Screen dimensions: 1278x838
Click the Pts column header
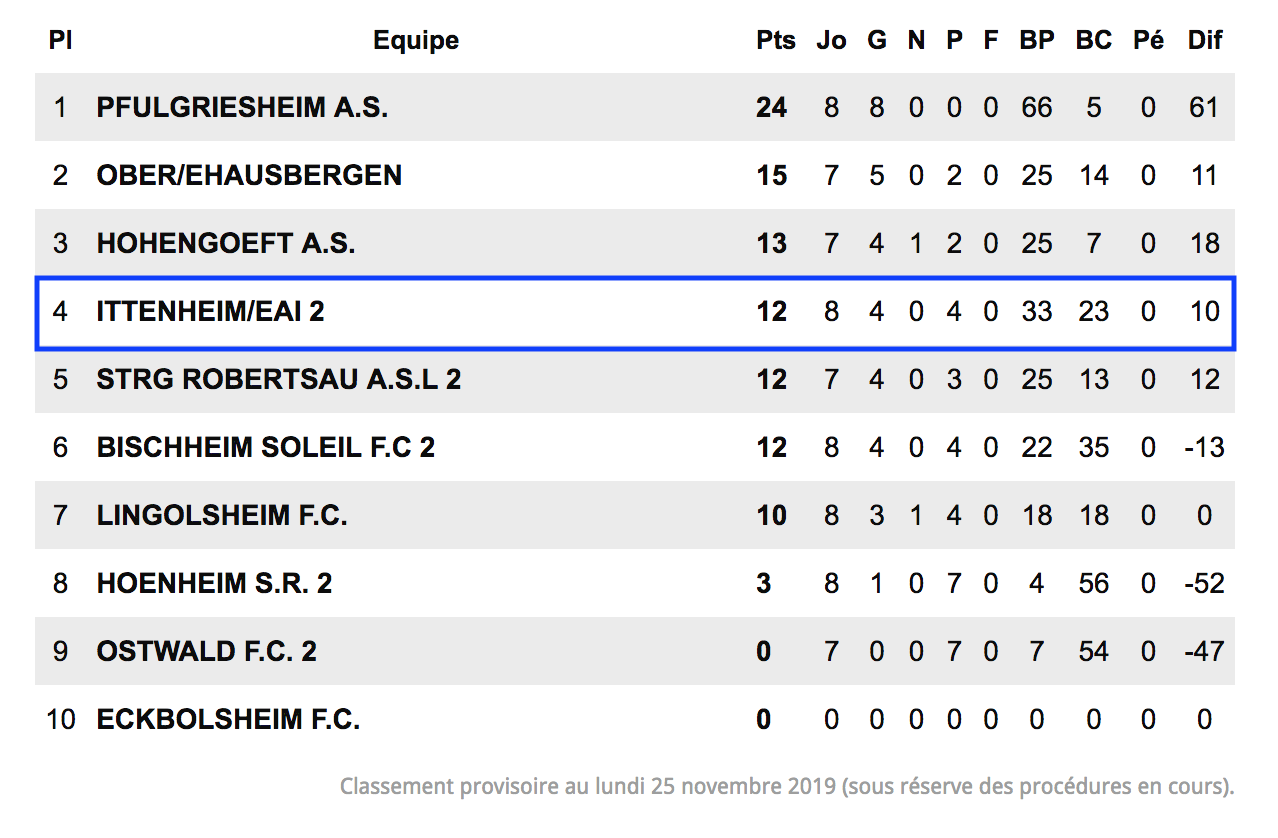(776, 40)
